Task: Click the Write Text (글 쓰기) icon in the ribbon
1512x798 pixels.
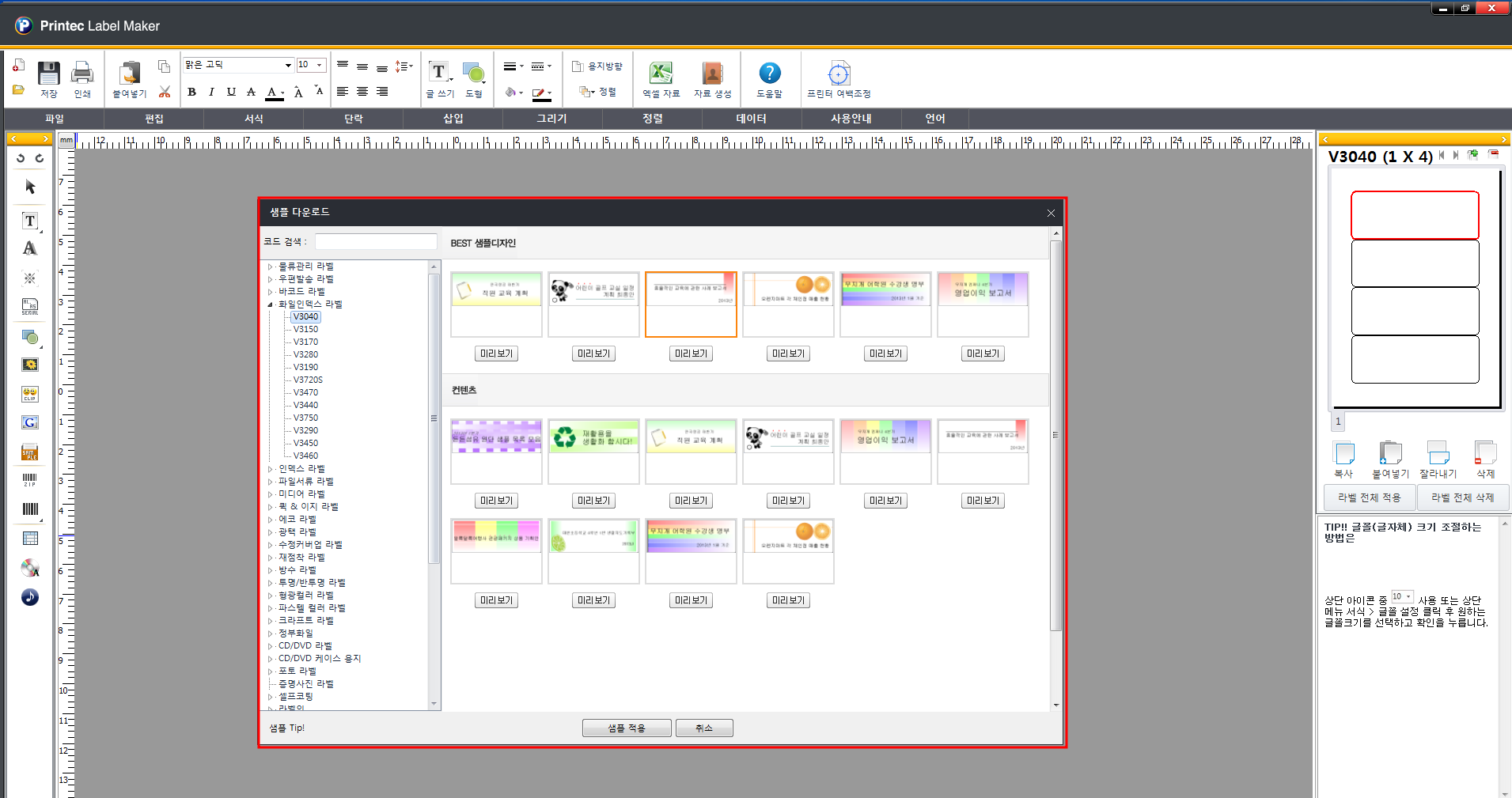Action: pyautogui.click(x=439, y=73)
